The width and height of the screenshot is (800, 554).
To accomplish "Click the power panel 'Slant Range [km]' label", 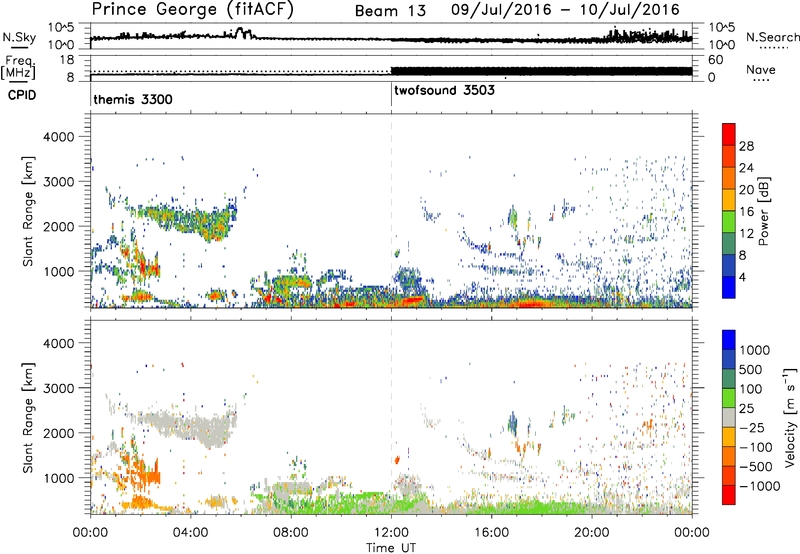I will (28, 211).
